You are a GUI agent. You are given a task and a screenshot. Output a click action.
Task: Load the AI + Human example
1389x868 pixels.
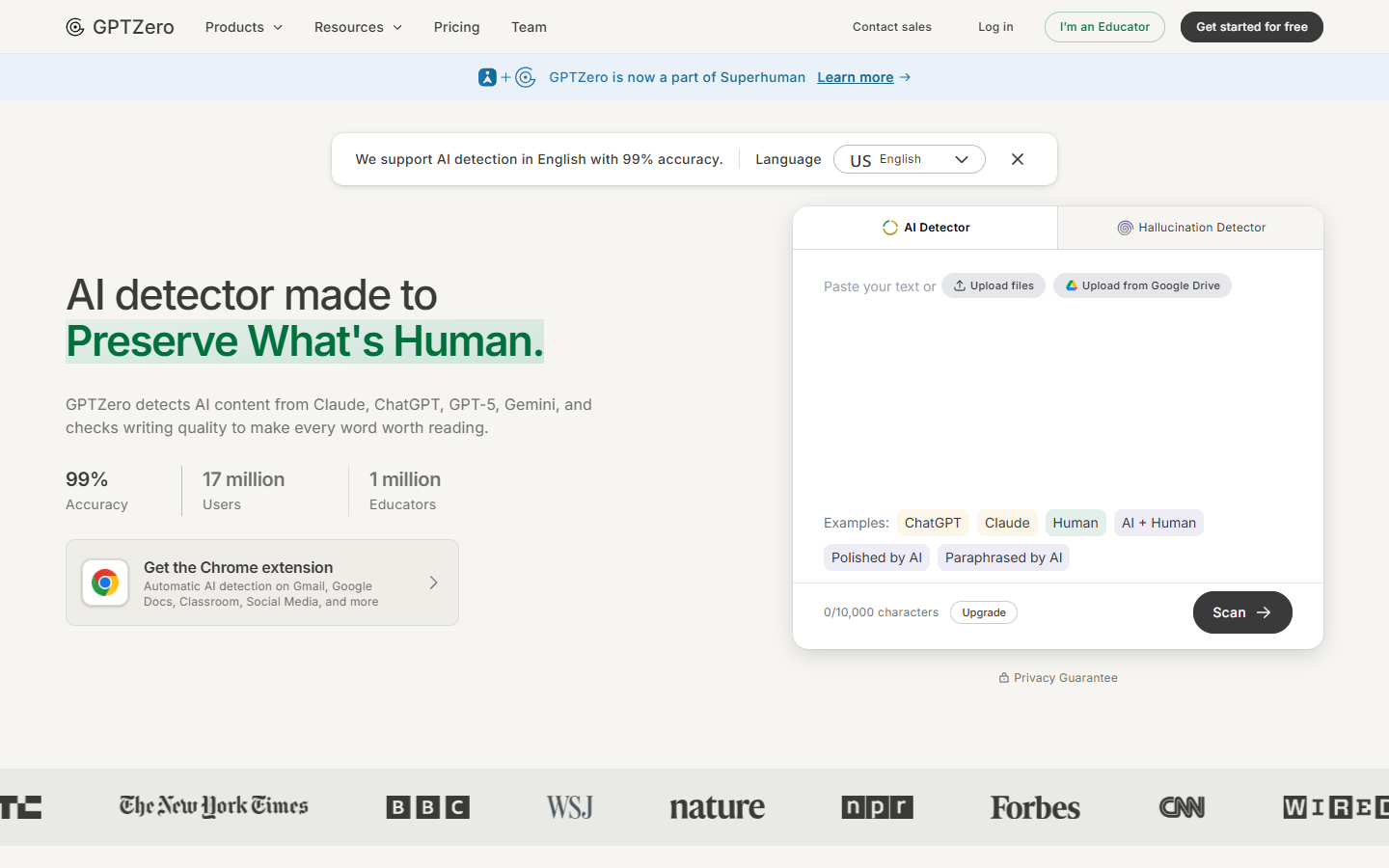1158,523
